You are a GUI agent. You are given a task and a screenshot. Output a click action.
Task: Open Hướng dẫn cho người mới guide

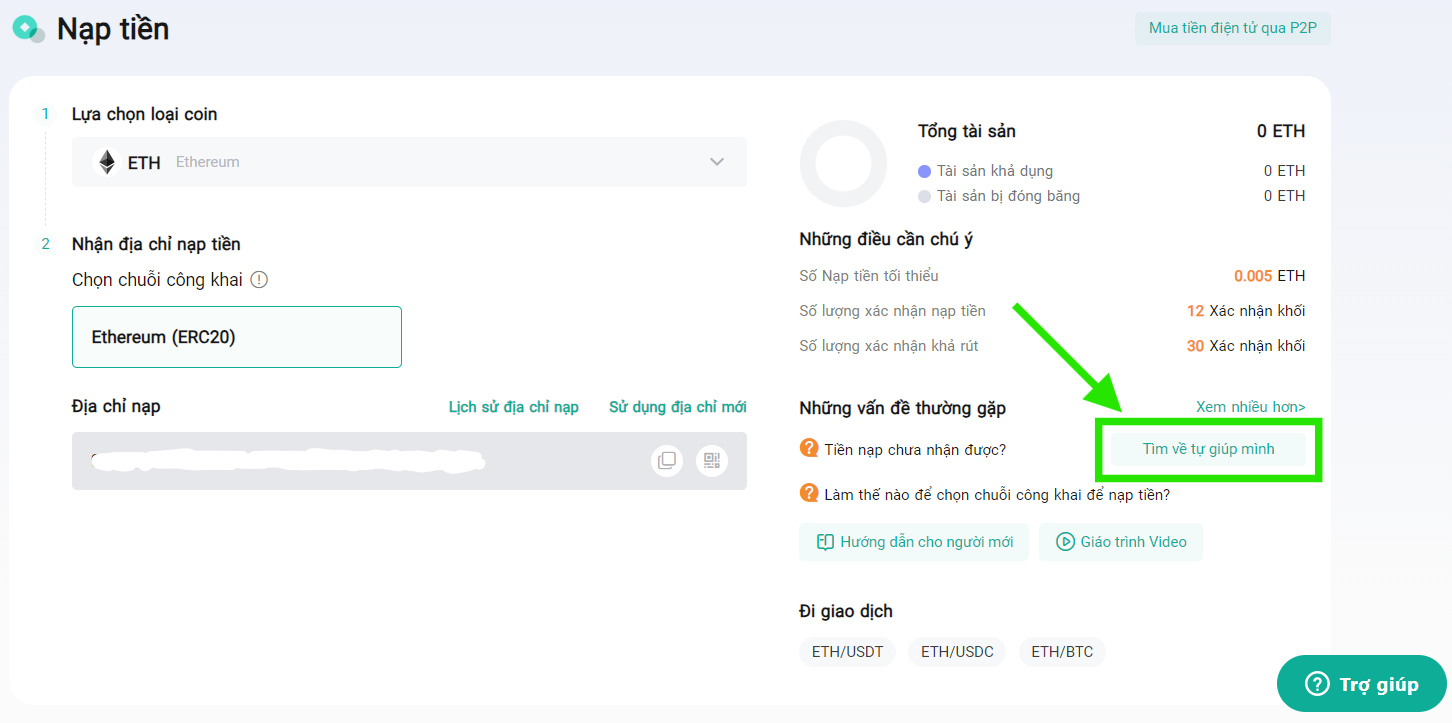pyautogui.click(x=914, y=542)
